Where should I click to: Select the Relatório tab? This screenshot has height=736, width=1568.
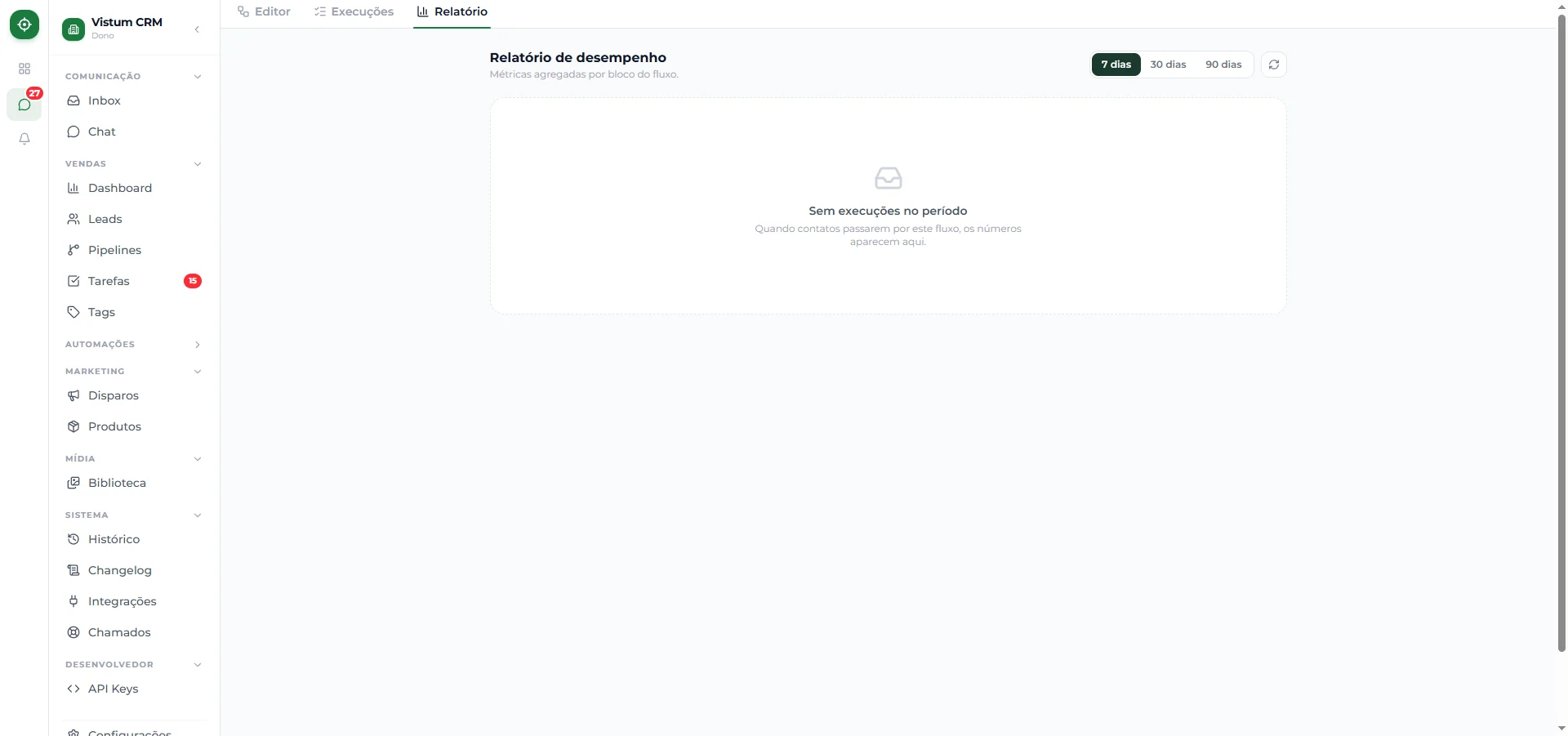pos(452,11)
